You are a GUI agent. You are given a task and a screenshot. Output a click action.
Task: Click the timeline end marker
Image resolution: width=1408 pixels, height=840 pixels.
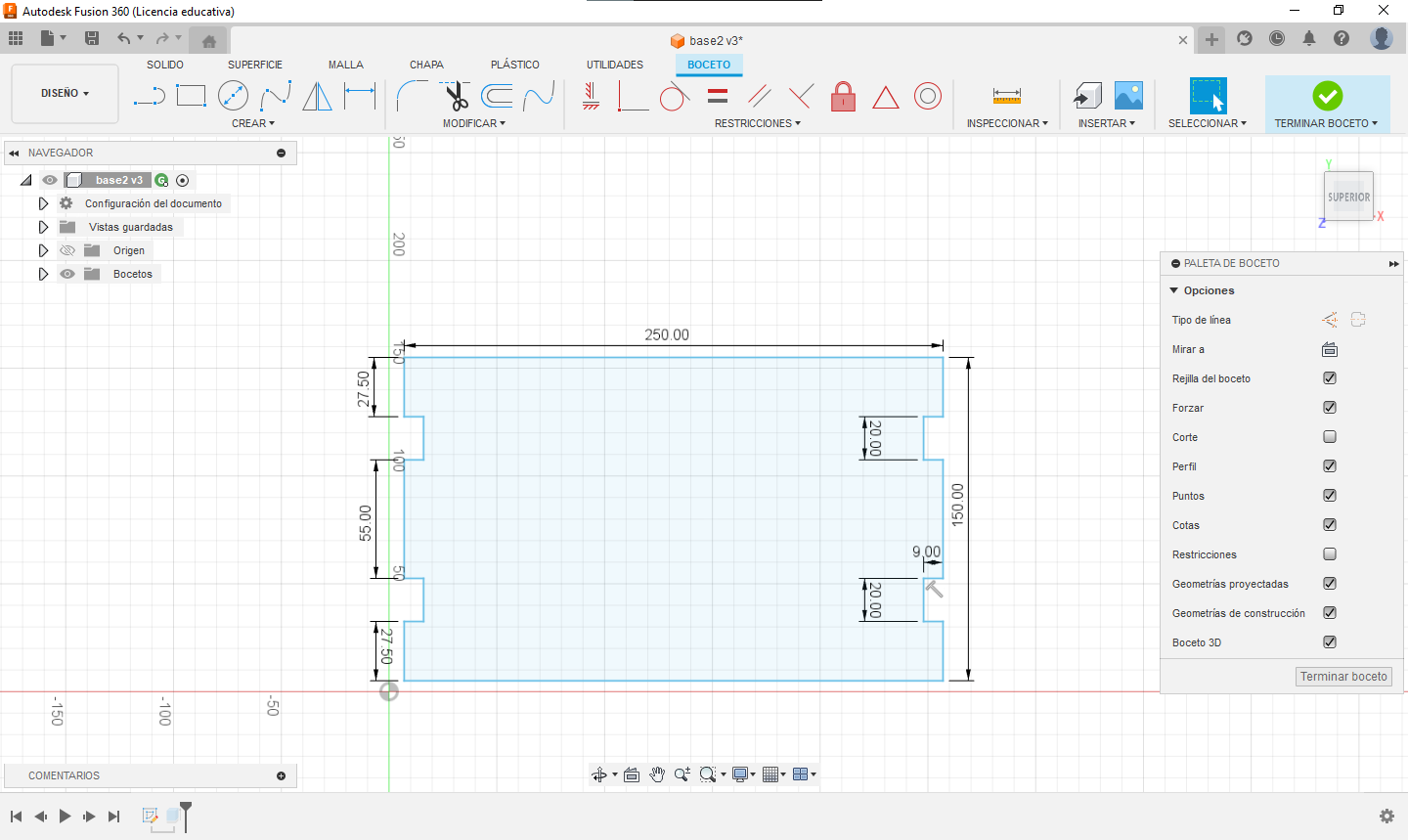coord(186,816)
